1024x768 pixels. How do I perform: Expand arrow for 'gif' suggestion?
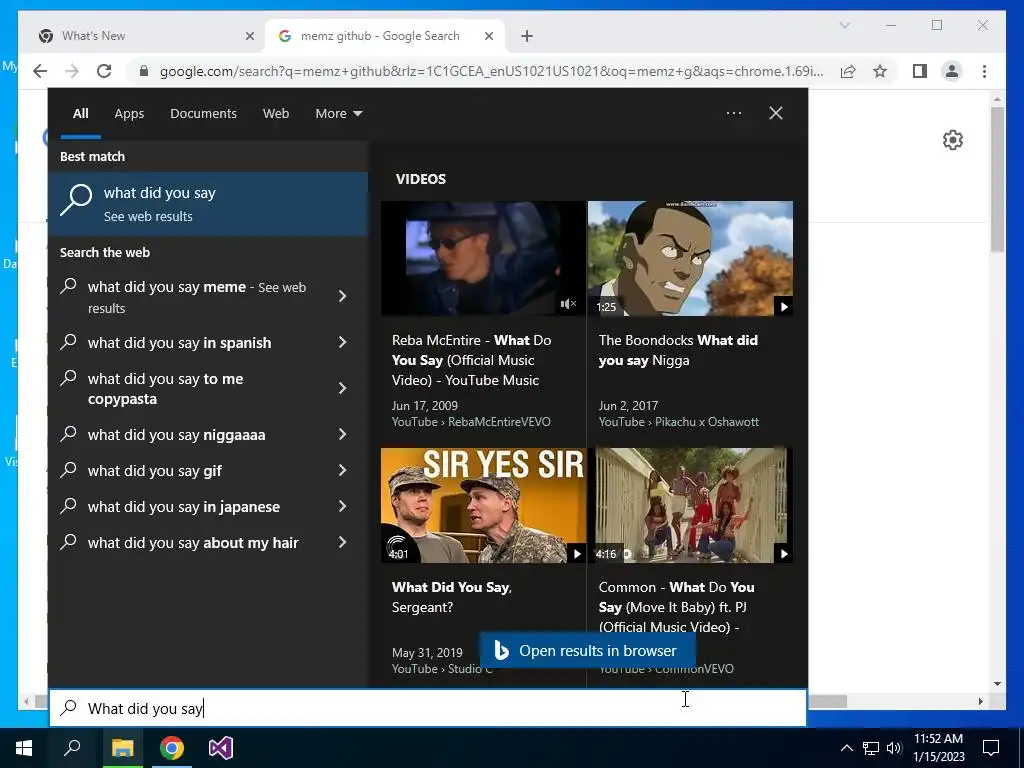tap(343, 470)
